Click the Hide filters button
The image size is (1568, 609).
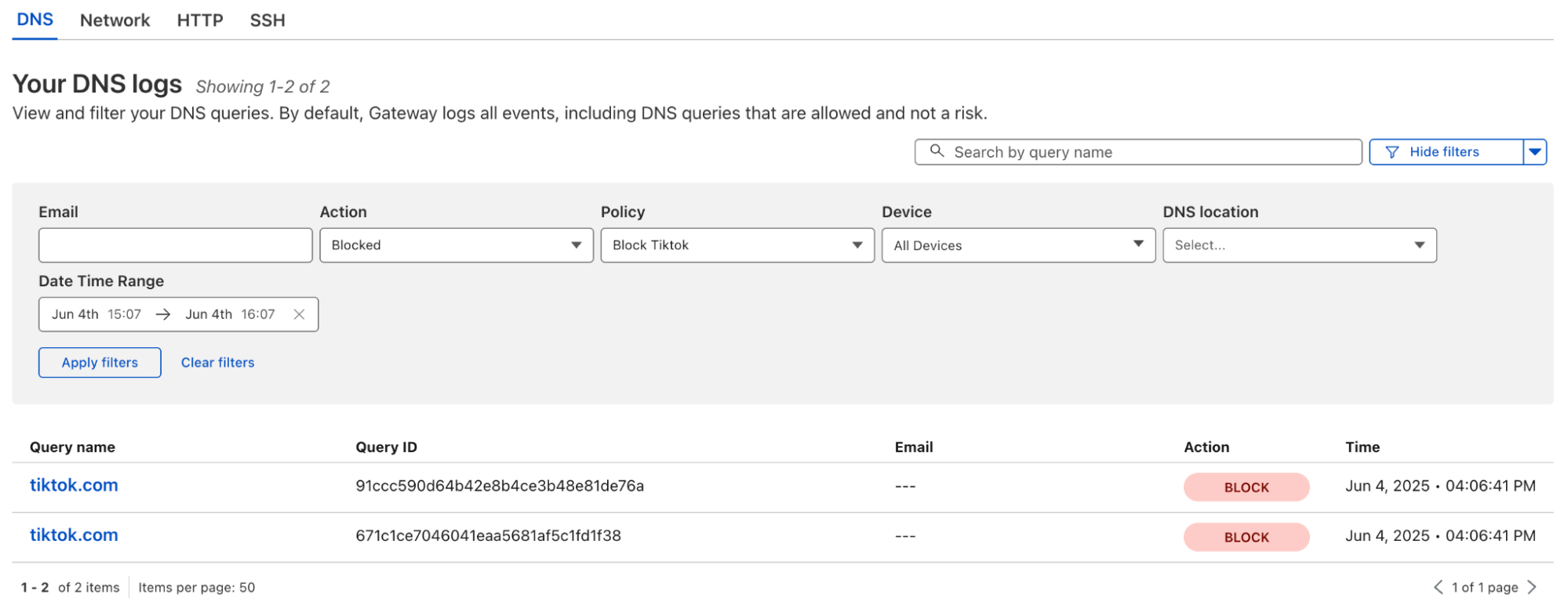click(x=1444, y=152)
